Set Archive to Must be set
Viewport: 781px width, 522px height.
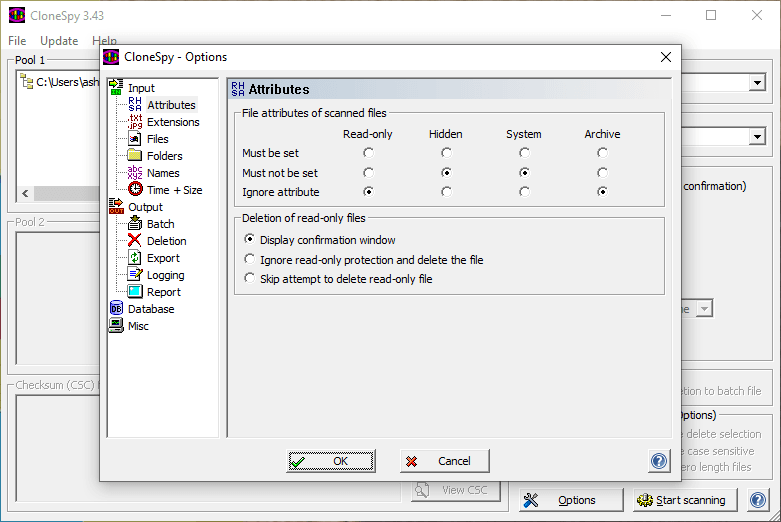602,152
